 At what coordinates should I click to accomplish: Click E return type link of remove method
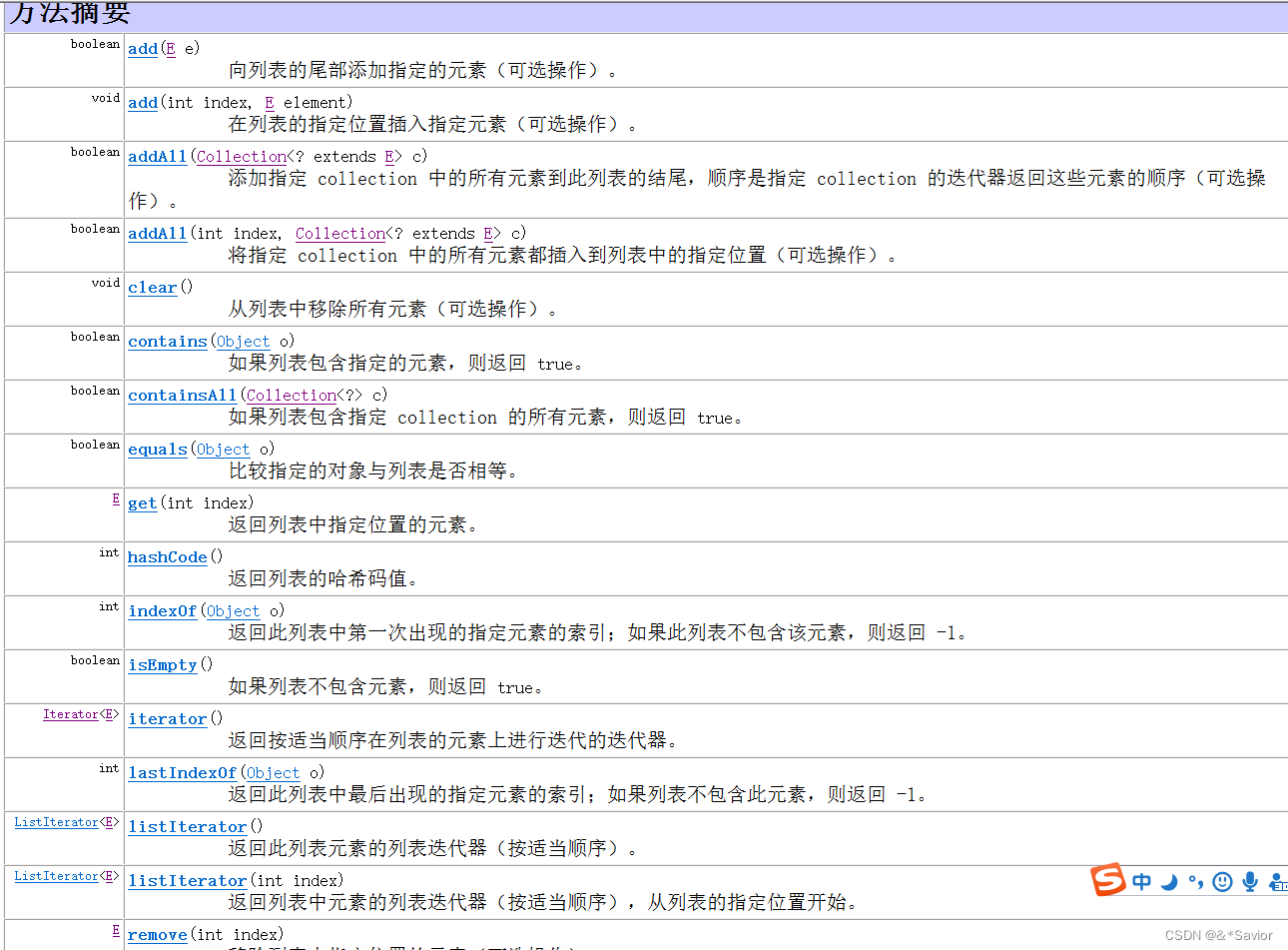[x=116, y=930]
